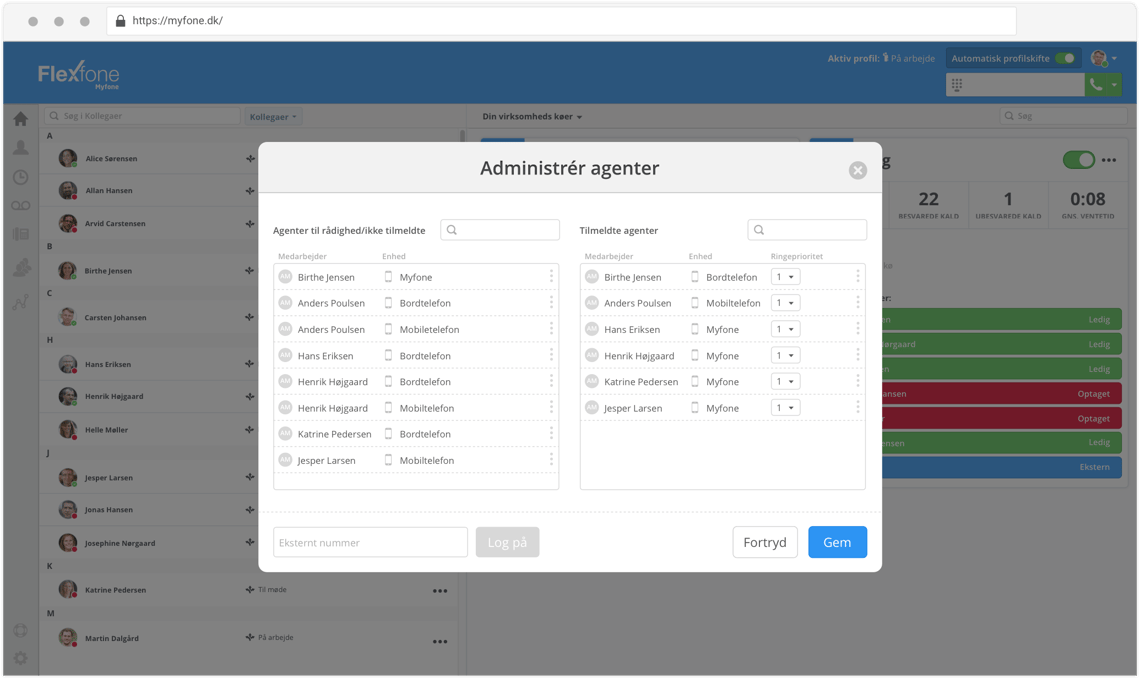Close the Administrér agenter dialog
1140x679 pixels.
858,170
